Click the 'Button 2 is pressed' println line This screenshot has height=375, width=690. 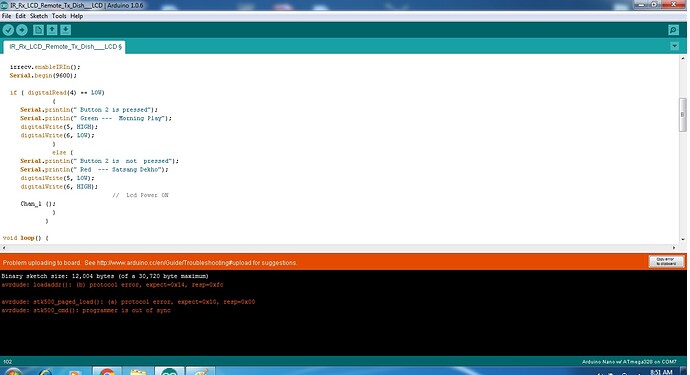[x=88, y=110]
